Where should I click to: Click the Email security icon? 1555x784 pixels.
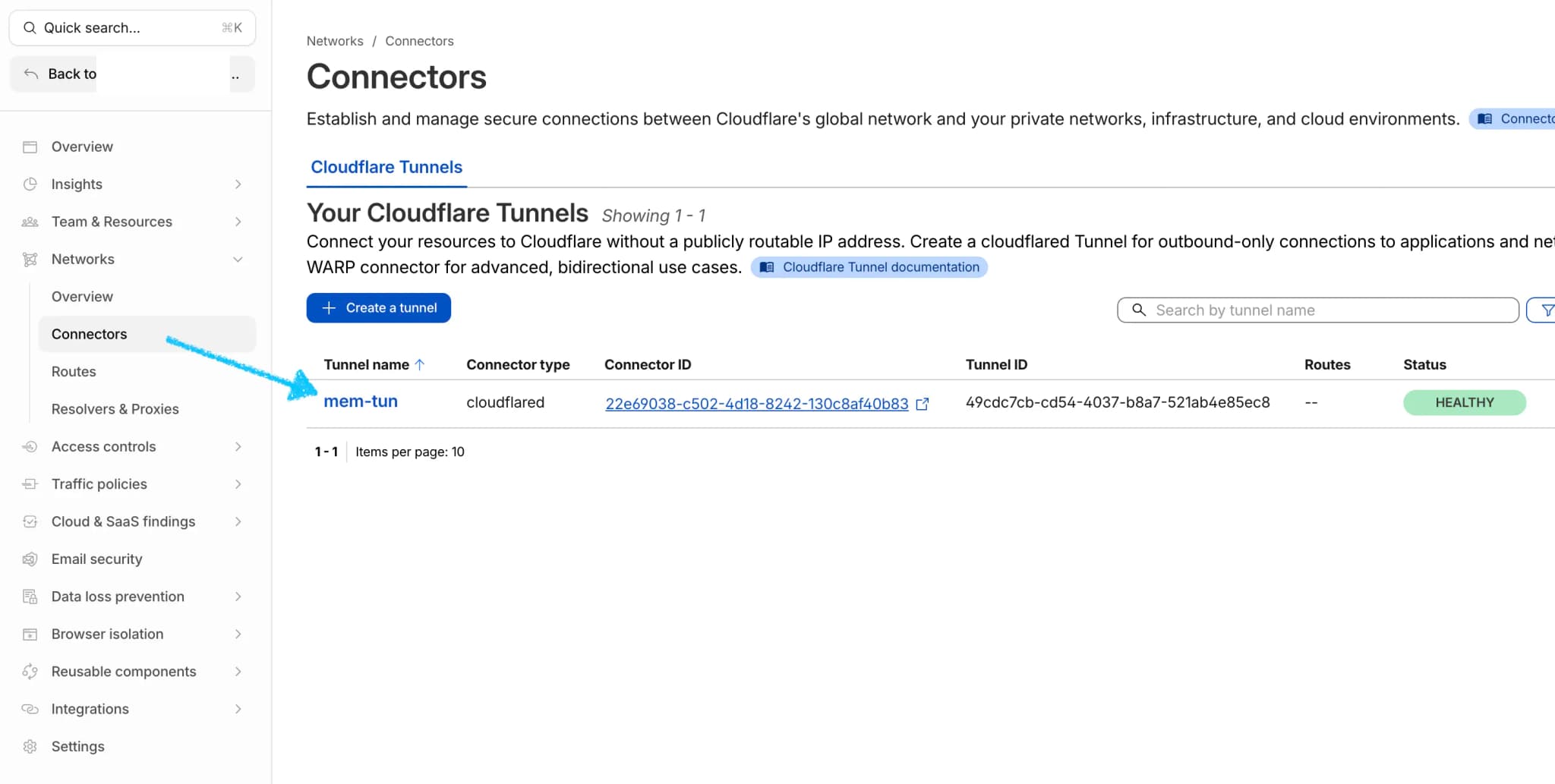click(x=30, y=559)
